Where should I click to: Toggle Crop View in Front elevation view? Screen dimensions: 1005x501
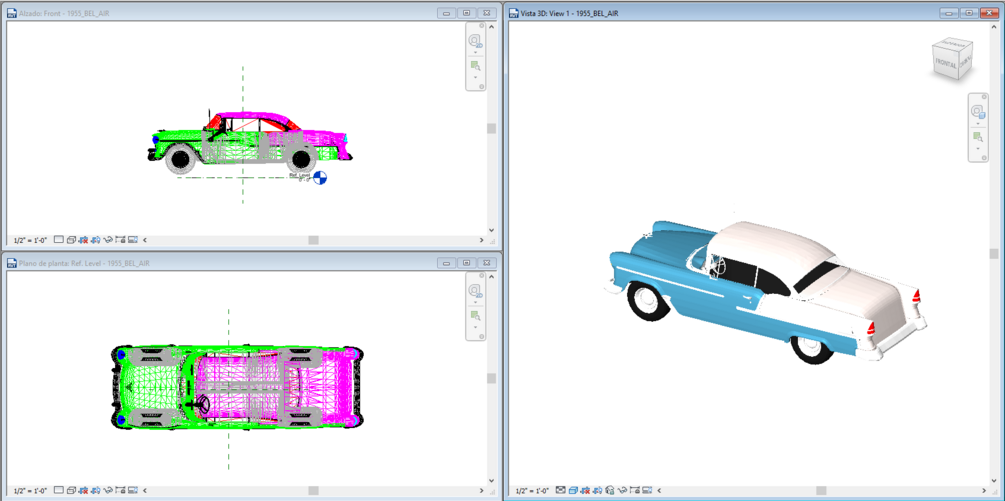pyautogui.click(x=83, y=240)
